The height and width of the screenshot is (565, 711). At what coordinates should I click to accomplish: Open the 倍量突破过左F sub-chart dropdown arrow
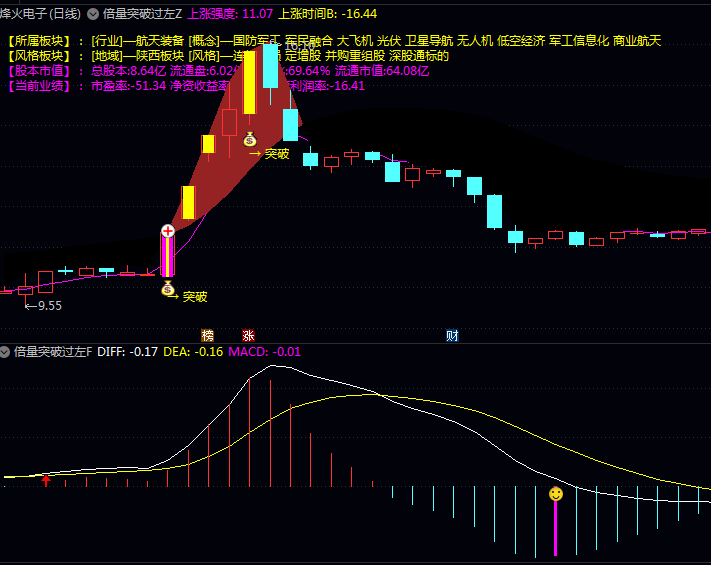click(5, 352)
